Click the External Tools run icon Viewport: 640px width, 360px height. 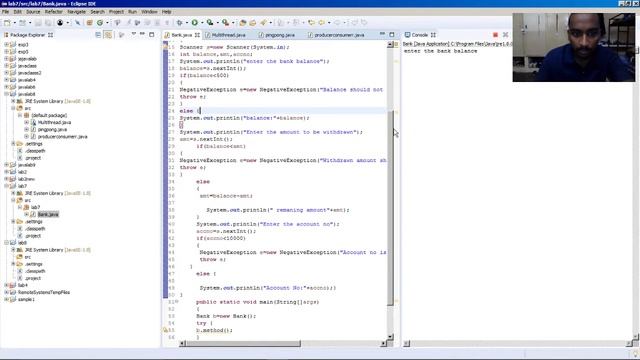[x=225, y=23]
